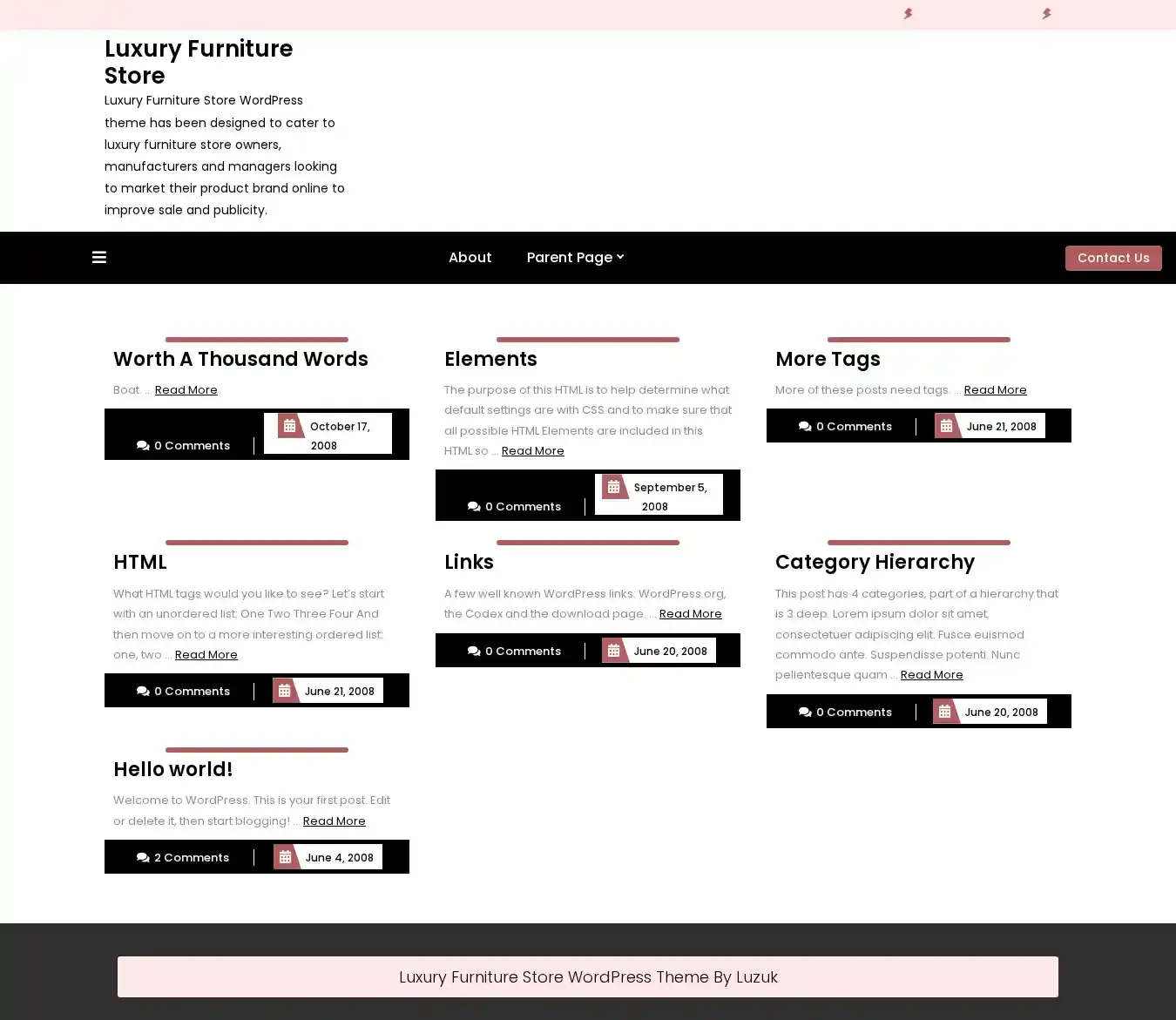Click comments icon under HTML post

pos(143,691)
